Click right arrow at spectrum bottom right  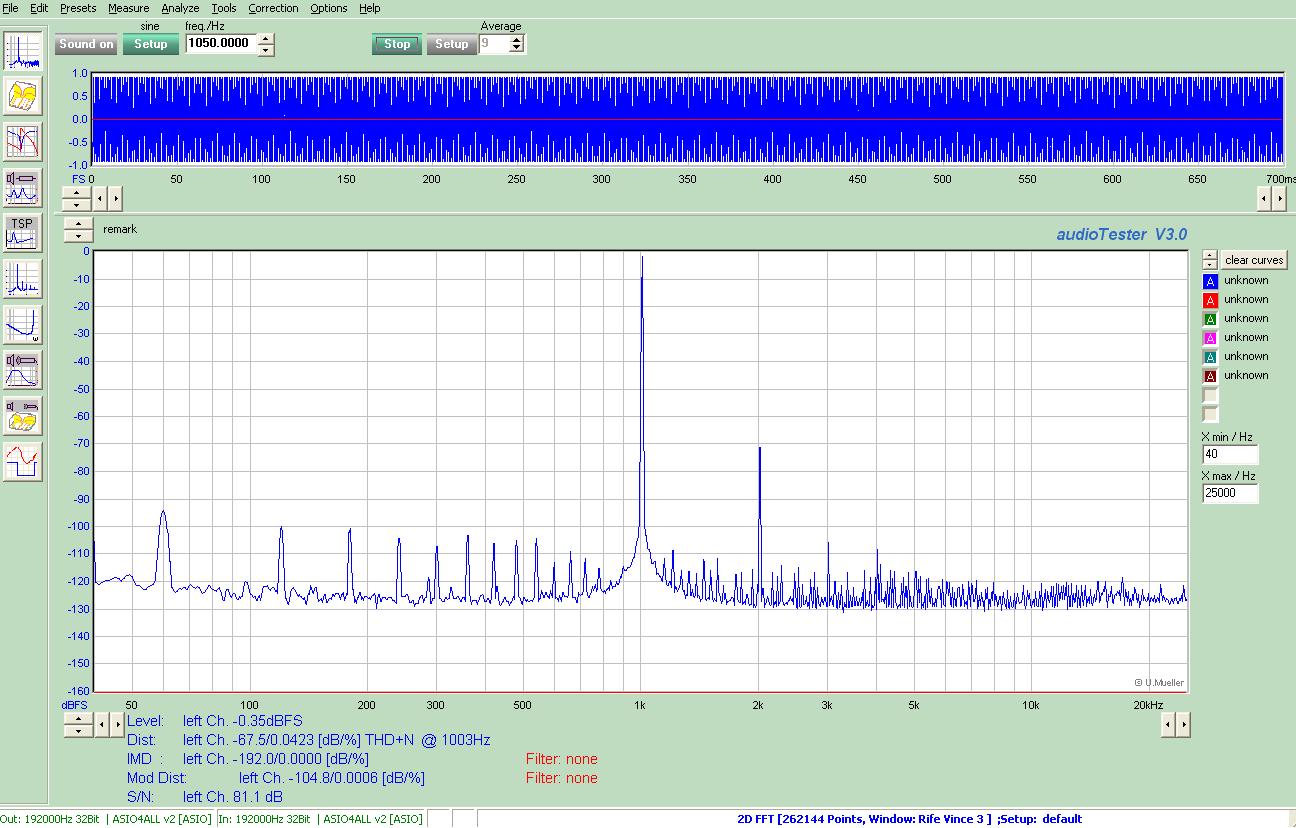tap(1183, 725)
